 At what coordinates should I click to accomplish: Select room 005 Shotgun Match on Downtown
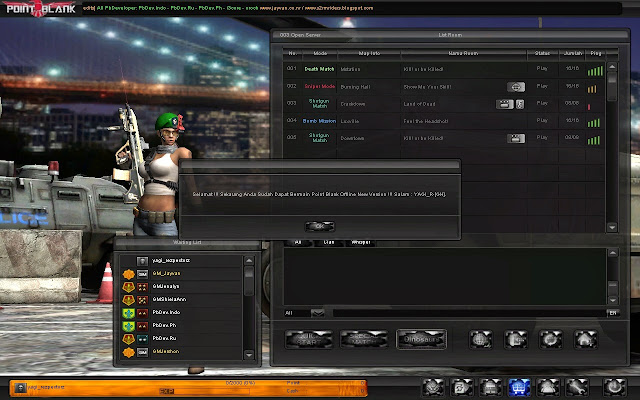click(x=443, y=138)
